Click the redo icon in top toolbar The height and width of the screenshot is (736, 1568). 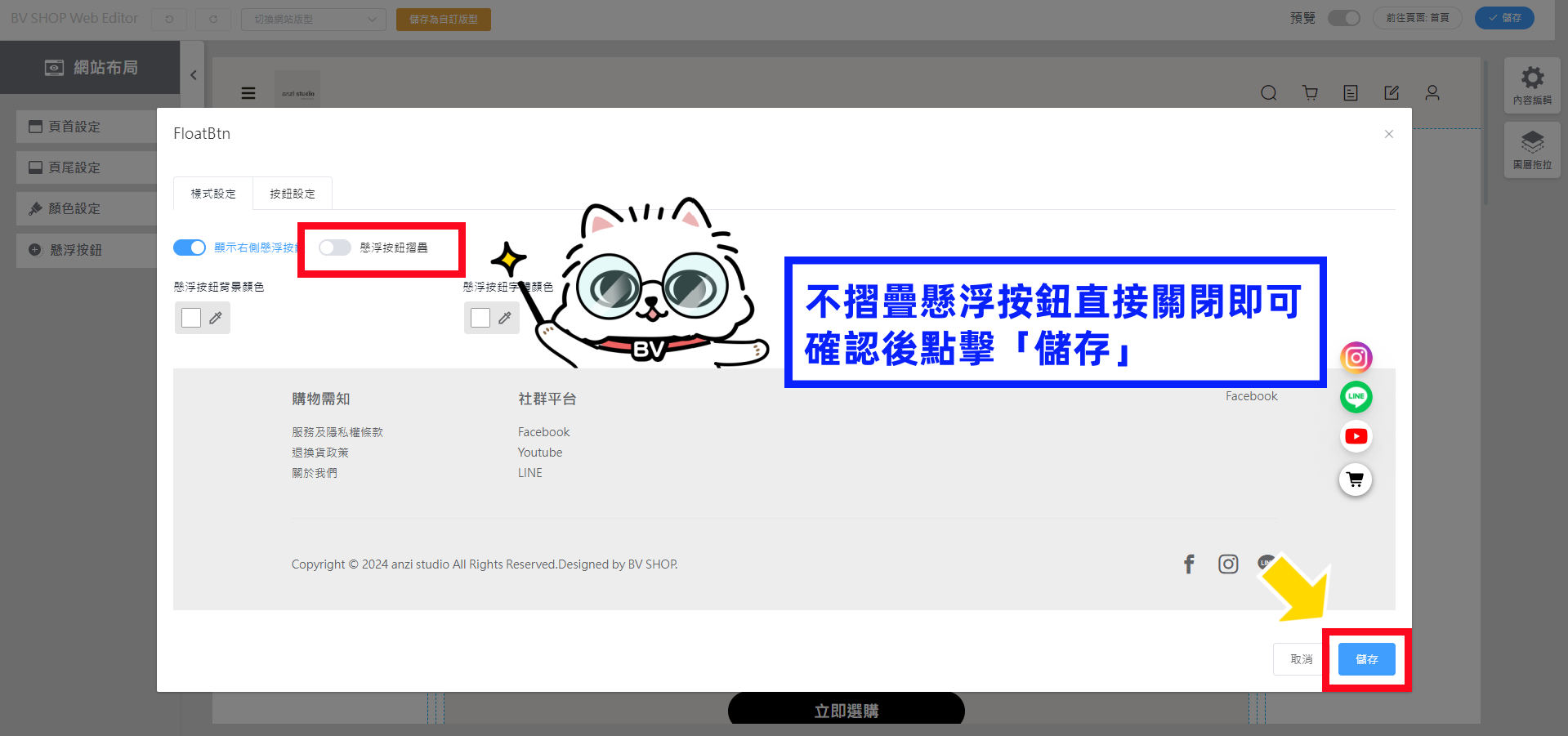(x=213, y=19)
